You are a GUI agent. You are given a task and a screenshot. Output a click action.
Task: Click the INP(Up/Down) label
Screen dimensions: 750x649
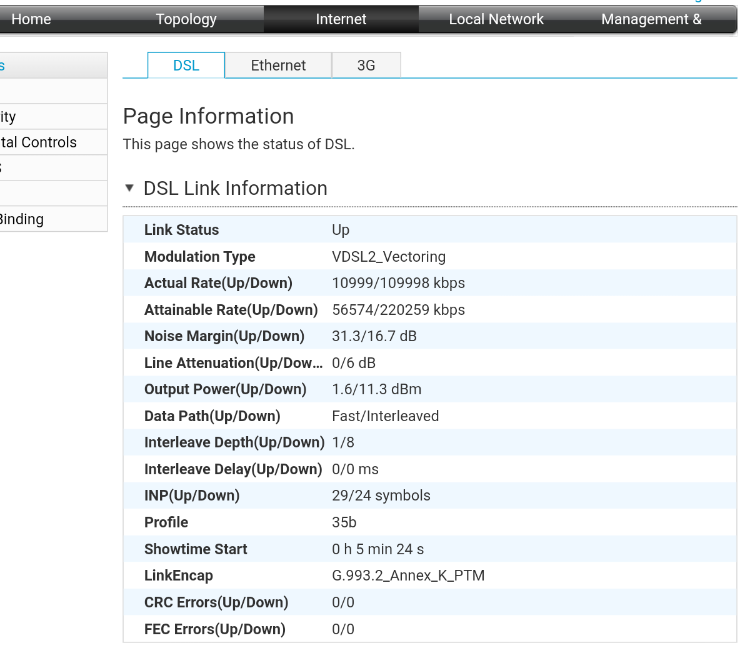192,495
